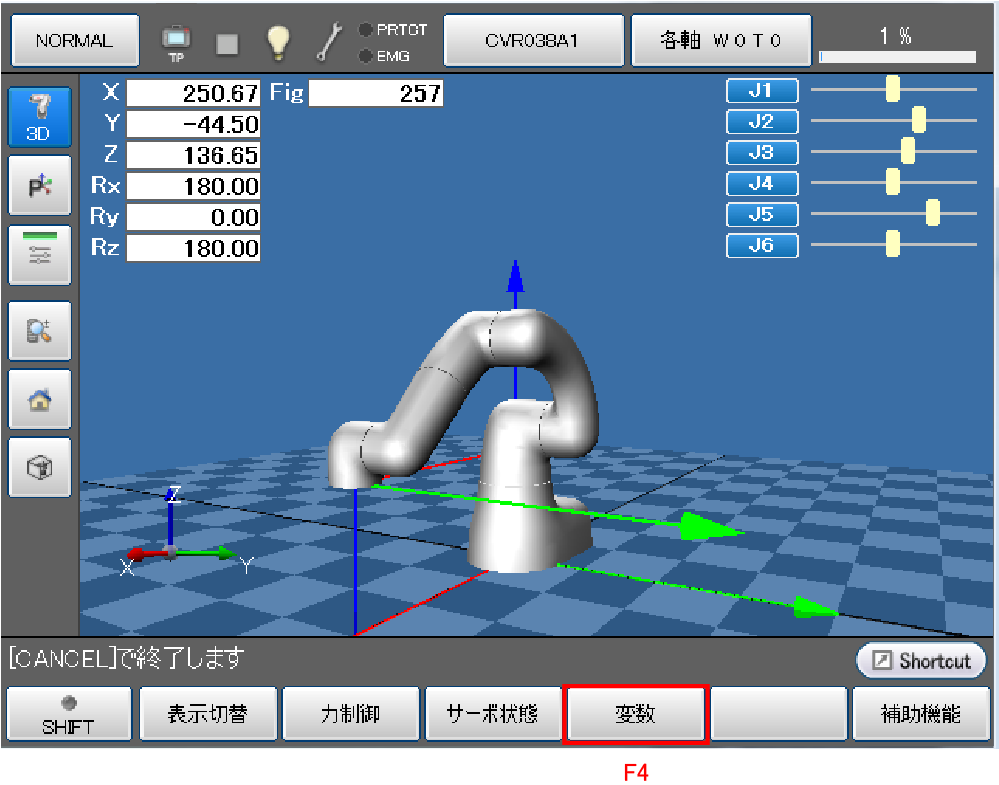Screen dimensions: 999x785
Task: Click the light bulb icon
Action: pyautogui.click(x=277, y=41)
